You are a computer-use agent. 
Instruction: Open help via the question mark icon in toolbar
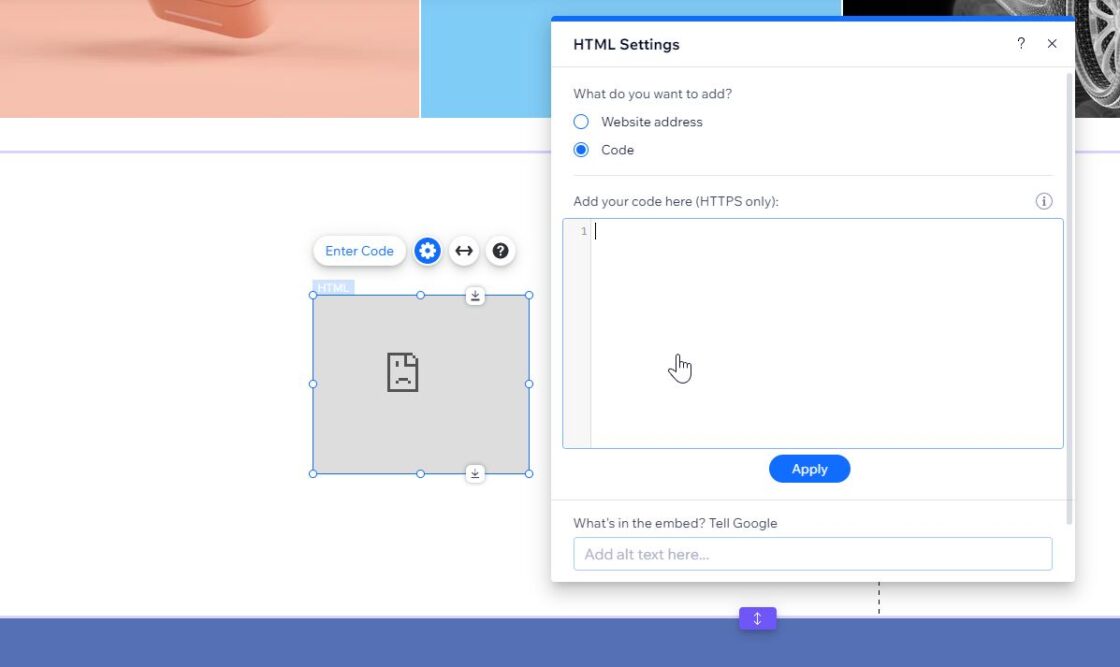[500, 251]
